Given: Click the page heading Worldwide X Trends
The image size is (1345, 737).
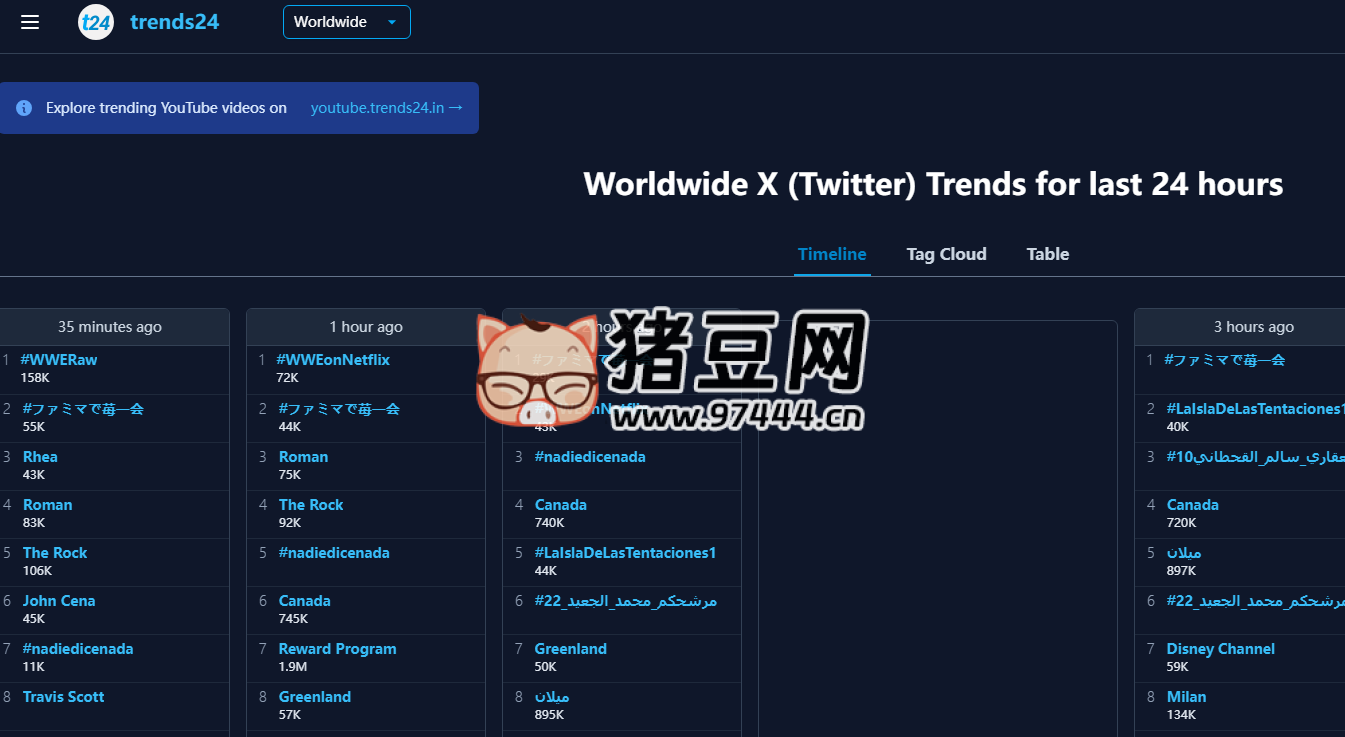Looking at the screenshot, I should coord(933,184).
